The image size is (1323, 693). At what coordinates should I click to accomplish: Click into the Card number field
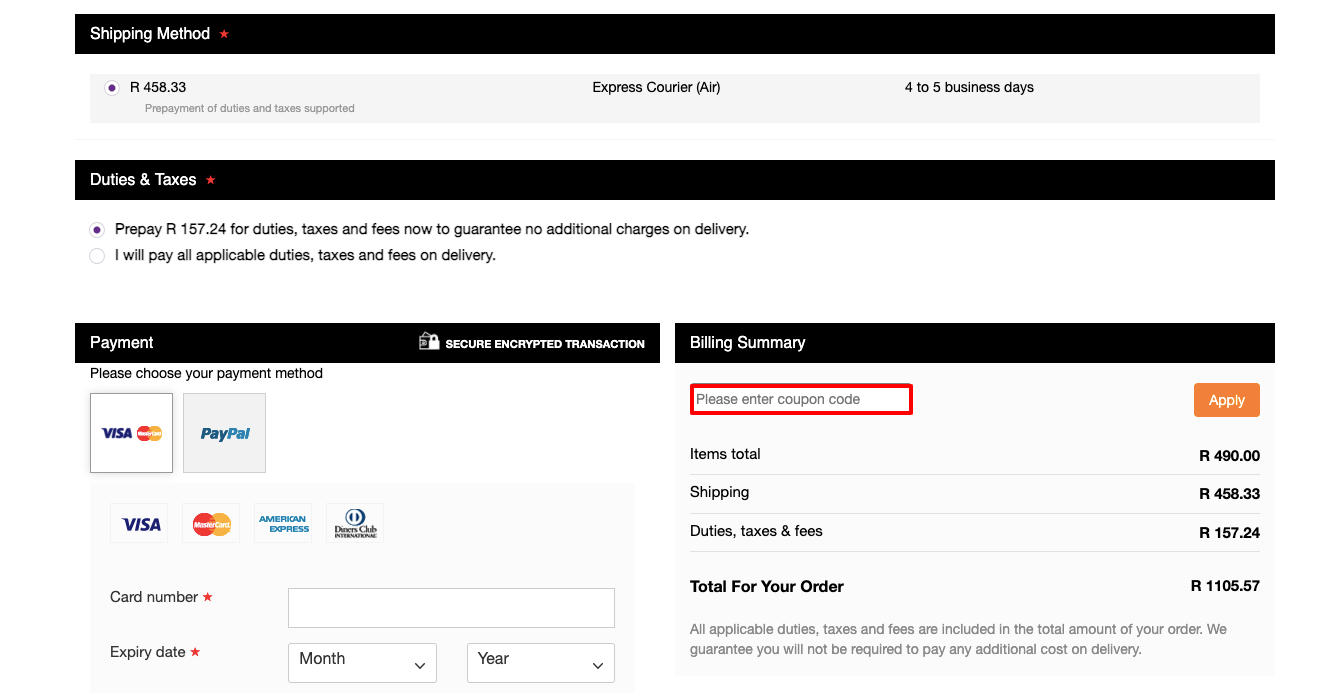(451, 608)
